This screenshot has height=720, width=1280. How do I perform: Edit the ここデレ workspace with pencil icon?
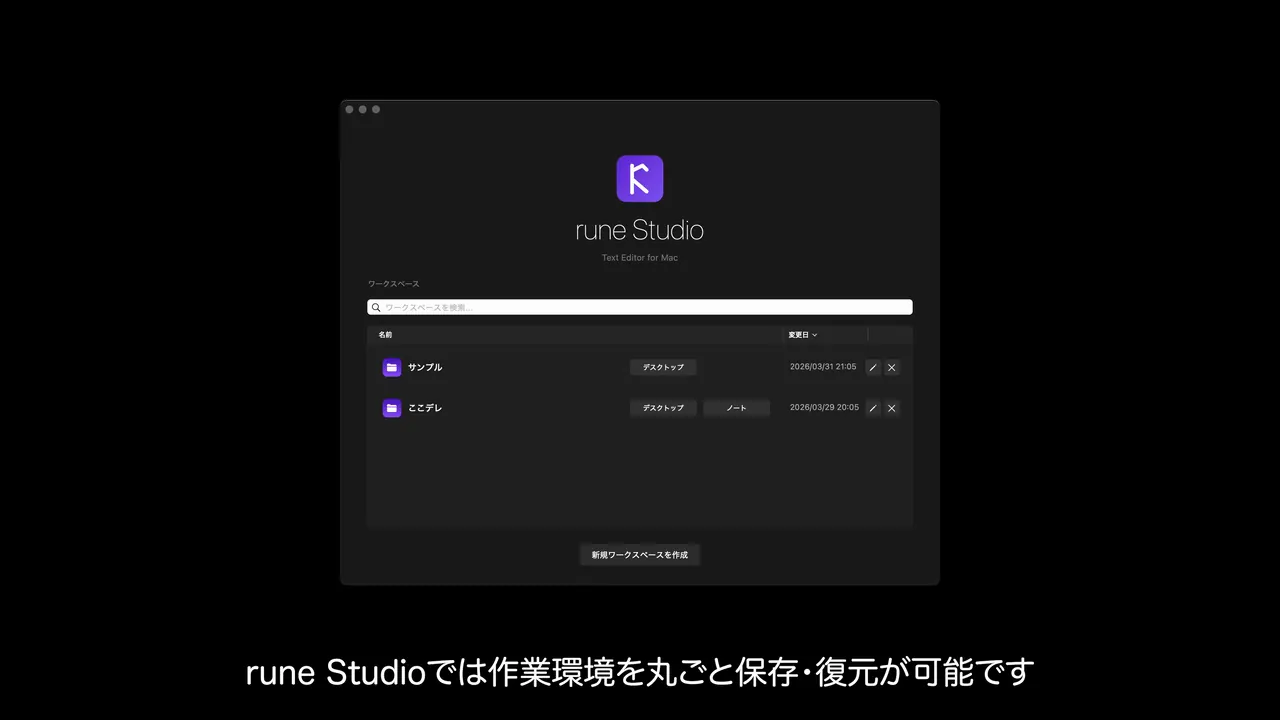click(x=873, y=408)
